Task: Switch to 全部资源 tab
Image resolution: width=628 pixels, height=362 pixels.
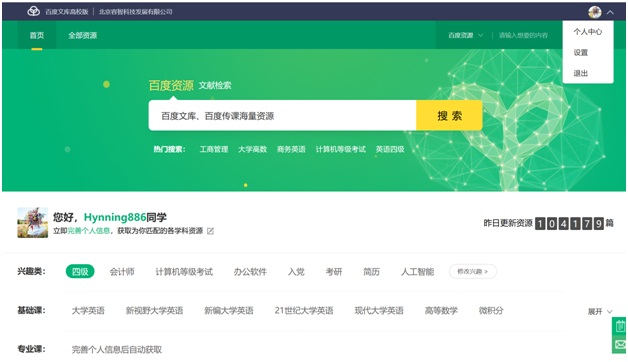Action: (x=83, y=35)
